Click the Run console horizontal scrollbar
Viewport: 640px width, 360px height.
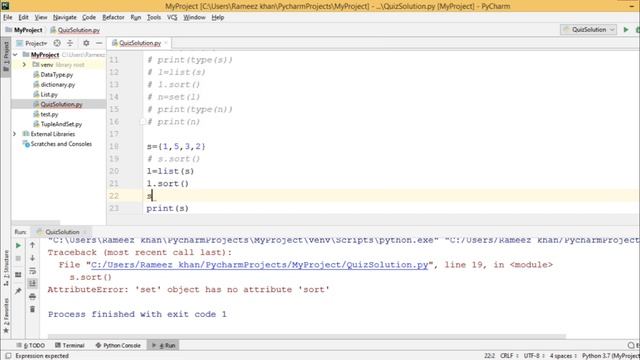click(307, 337)
